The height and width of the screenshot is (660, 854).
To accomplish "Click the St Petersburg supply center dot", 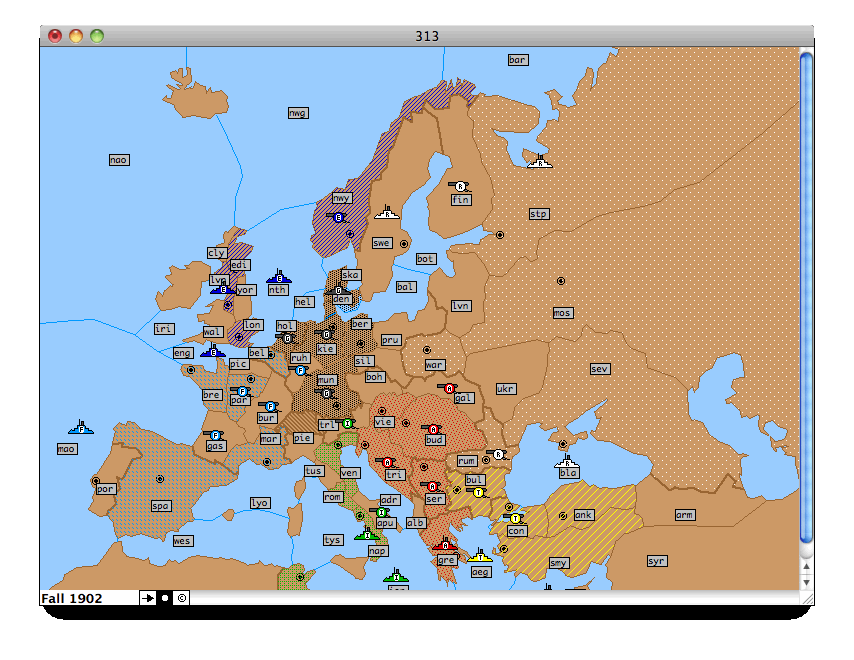I will pyautogui.click(x=499, y=235).
